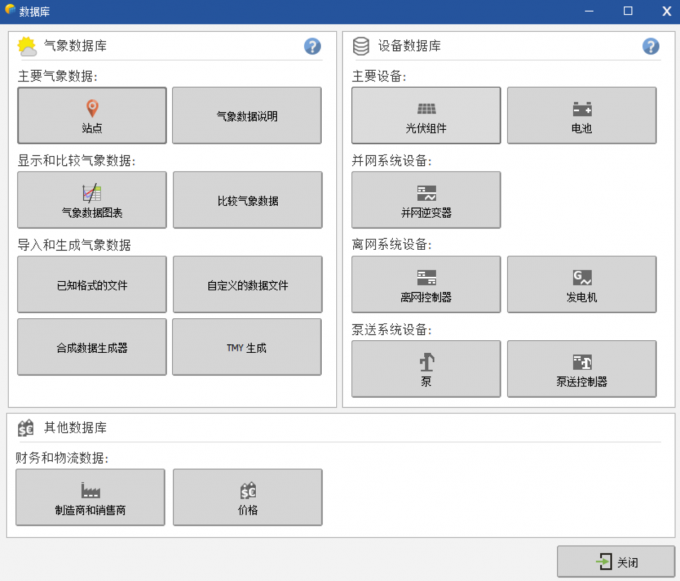This screenshot has width=680, height=581.
Task: Click the 泵送系统设备 label
Action: point(392,330)
